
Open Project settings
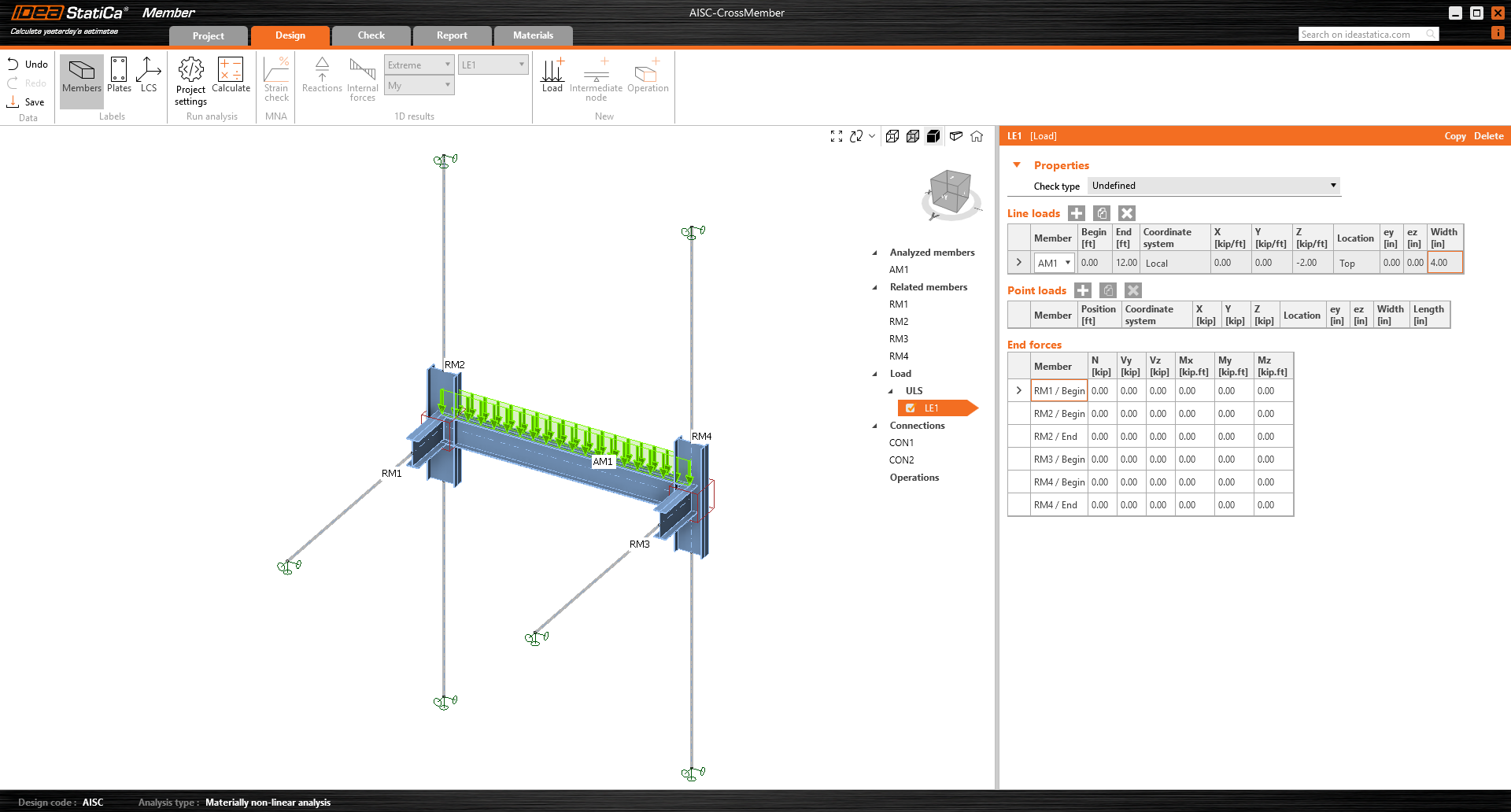(x=190, y=80)
